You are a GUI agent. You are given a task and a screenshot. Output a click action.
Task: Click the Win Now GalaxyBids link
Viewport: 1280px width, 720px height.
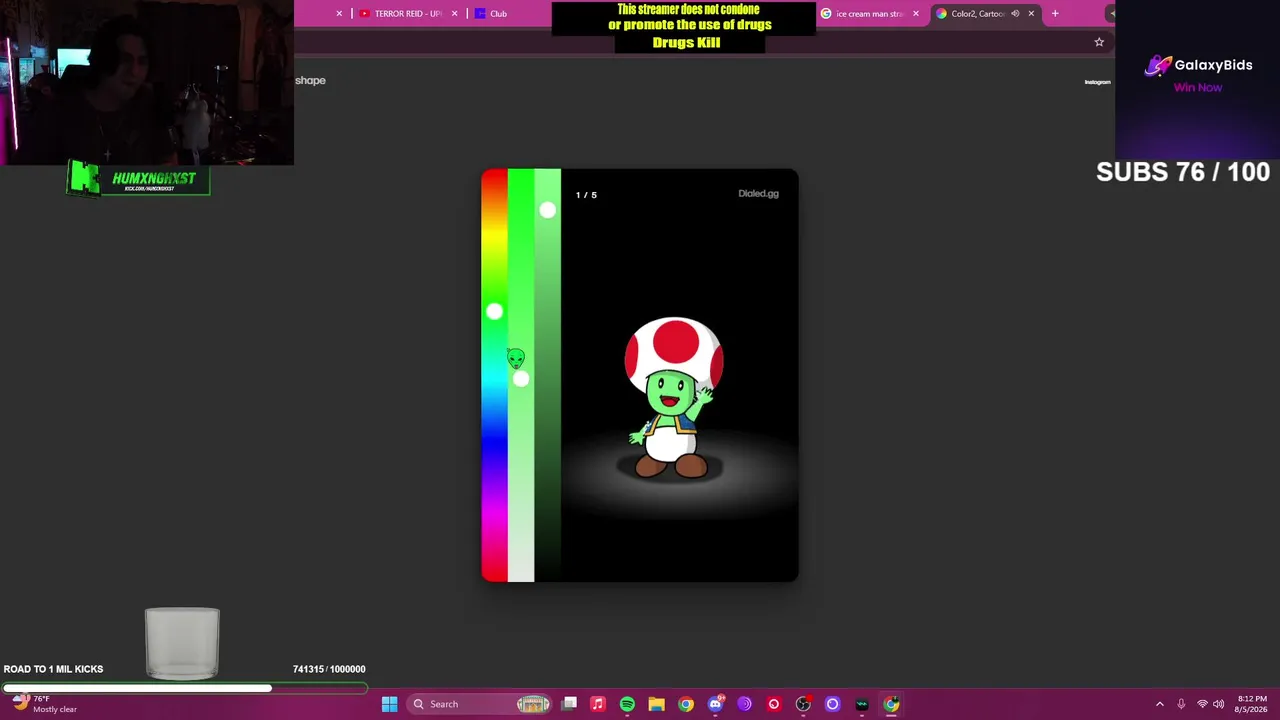tap(1198, 88)
